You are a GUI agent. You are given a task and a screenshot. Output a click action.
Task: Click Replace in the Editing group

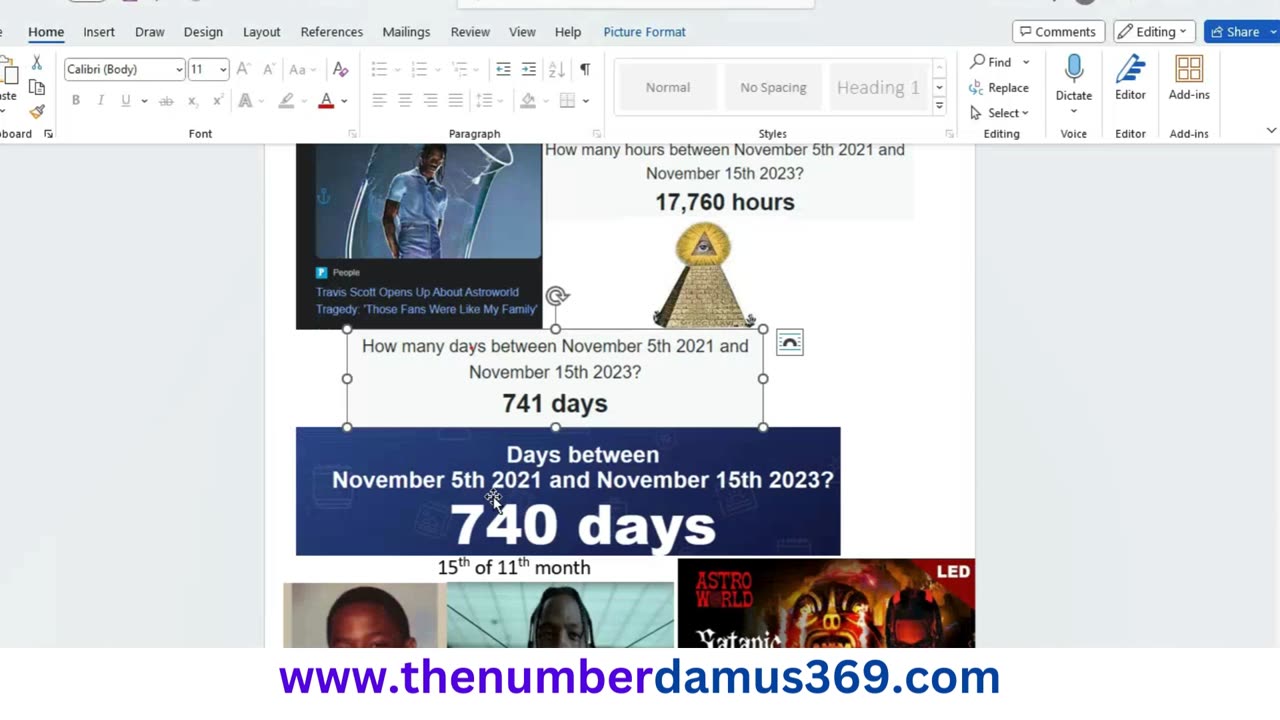[x=999, y=88]
